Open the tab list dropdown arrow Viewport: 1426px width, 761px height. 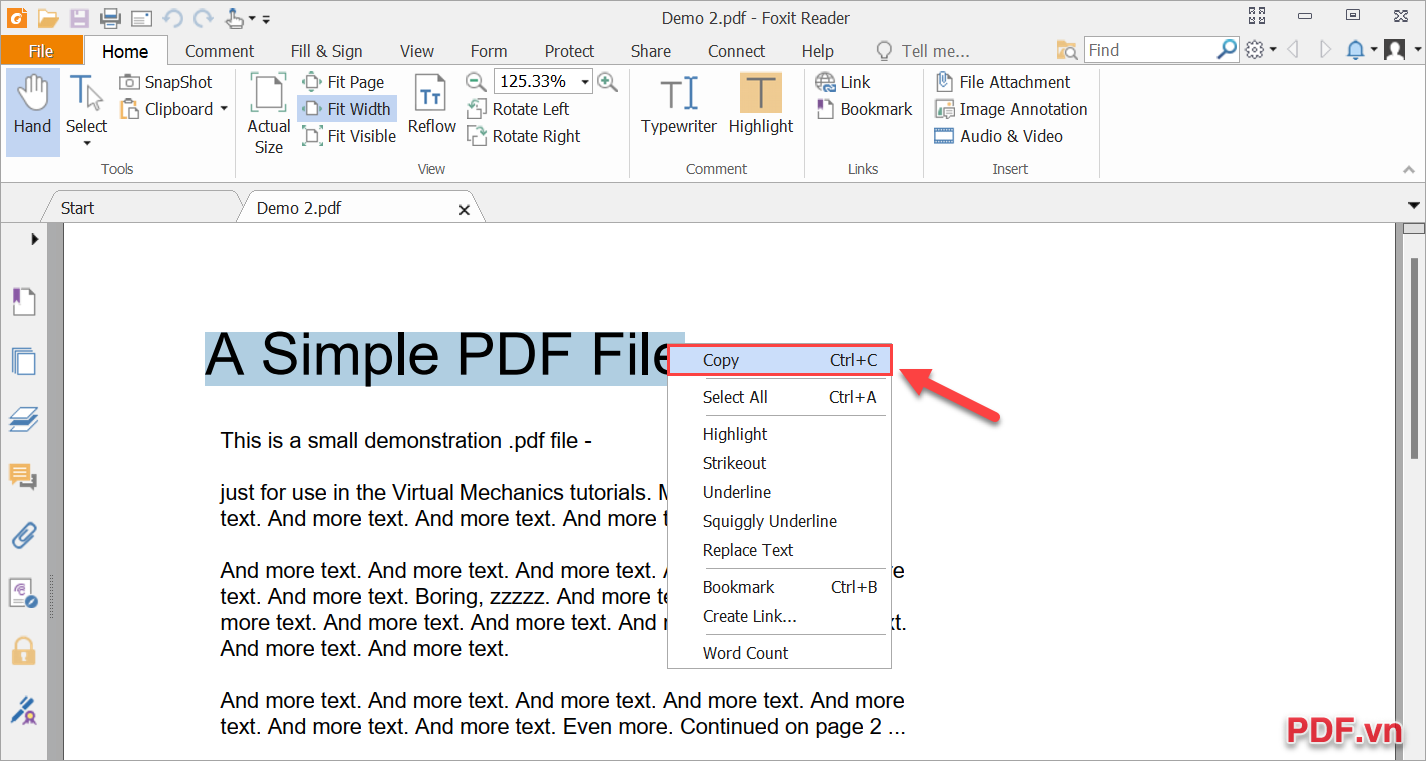coord(1414,206)
